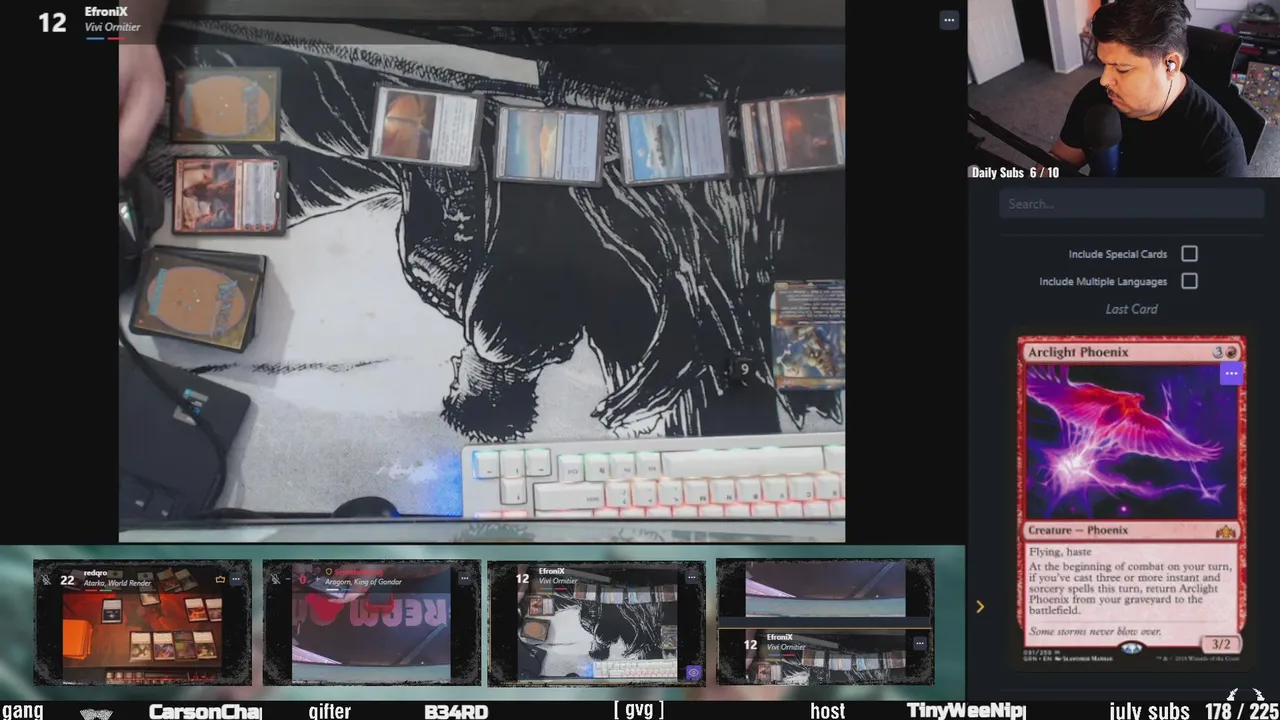Click purple eye icon on EfroniX thumbnail

(x=693, y=673)
